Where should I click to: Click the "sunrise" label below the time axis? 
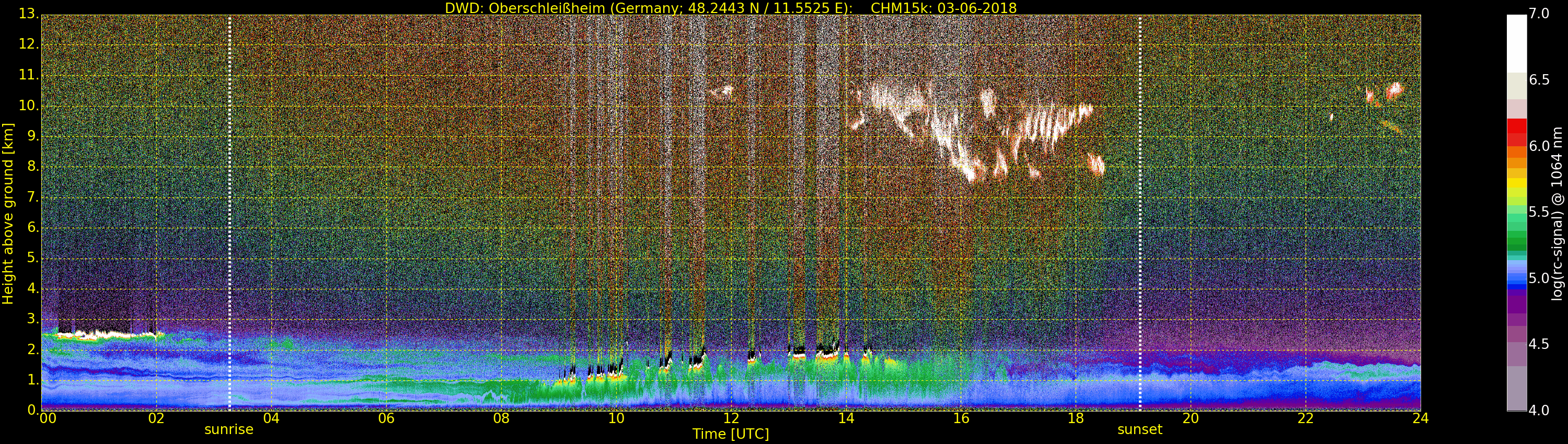[229, 429]
